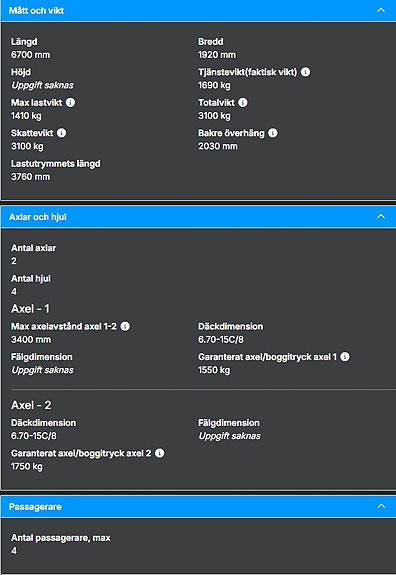The width and height of the screenshot is (396, 575).
Task: Select the 3100 kg Totalvikt value
Action: tap(214, 116)
